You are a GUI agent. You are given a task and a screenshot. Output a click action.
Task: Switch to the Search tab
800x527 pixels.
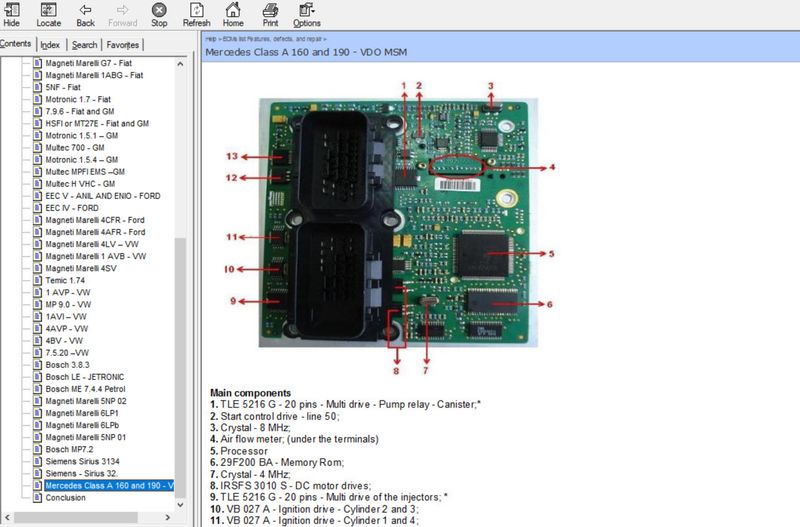[85, 45]
